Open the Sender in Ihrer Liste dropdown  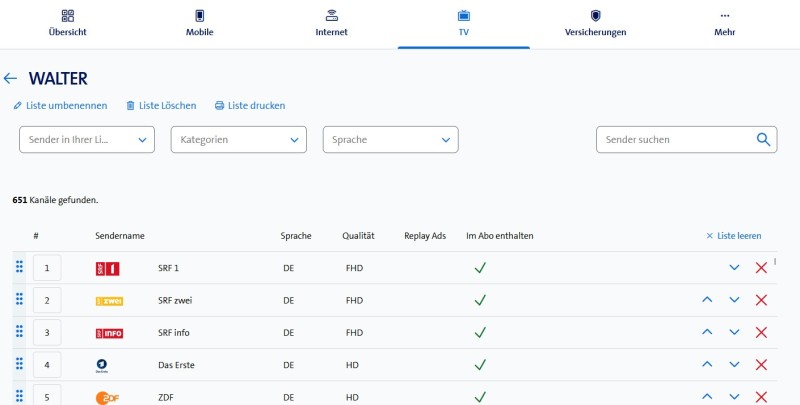87,140
